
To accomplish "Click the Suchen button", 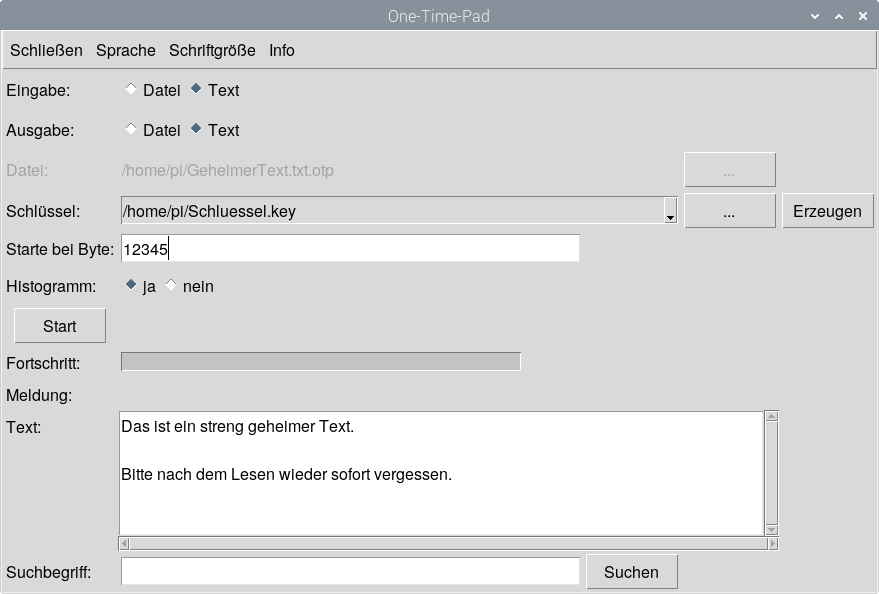I will click(631, 572).
